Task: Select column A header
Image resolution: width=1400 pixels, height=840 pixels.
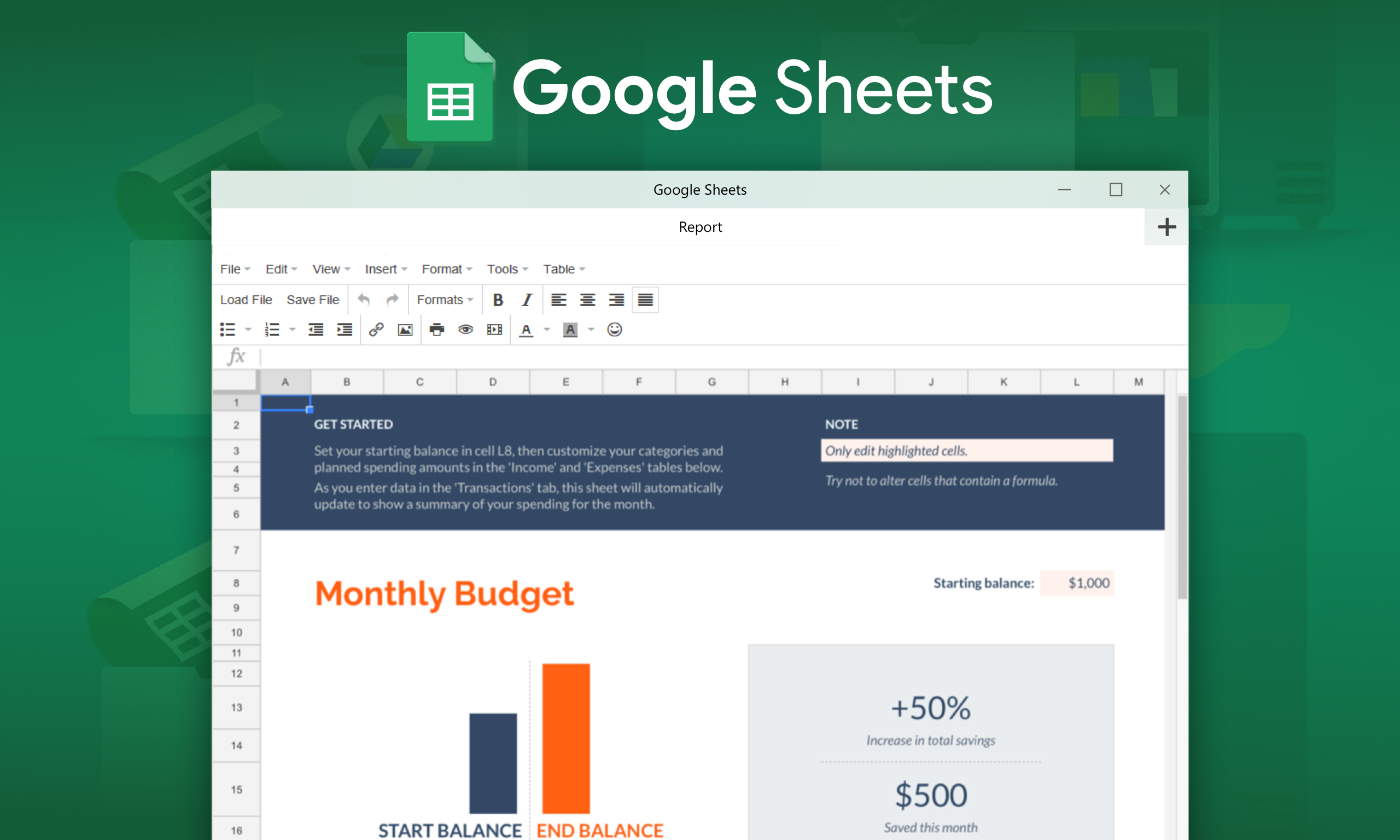Action: [285, 382]
